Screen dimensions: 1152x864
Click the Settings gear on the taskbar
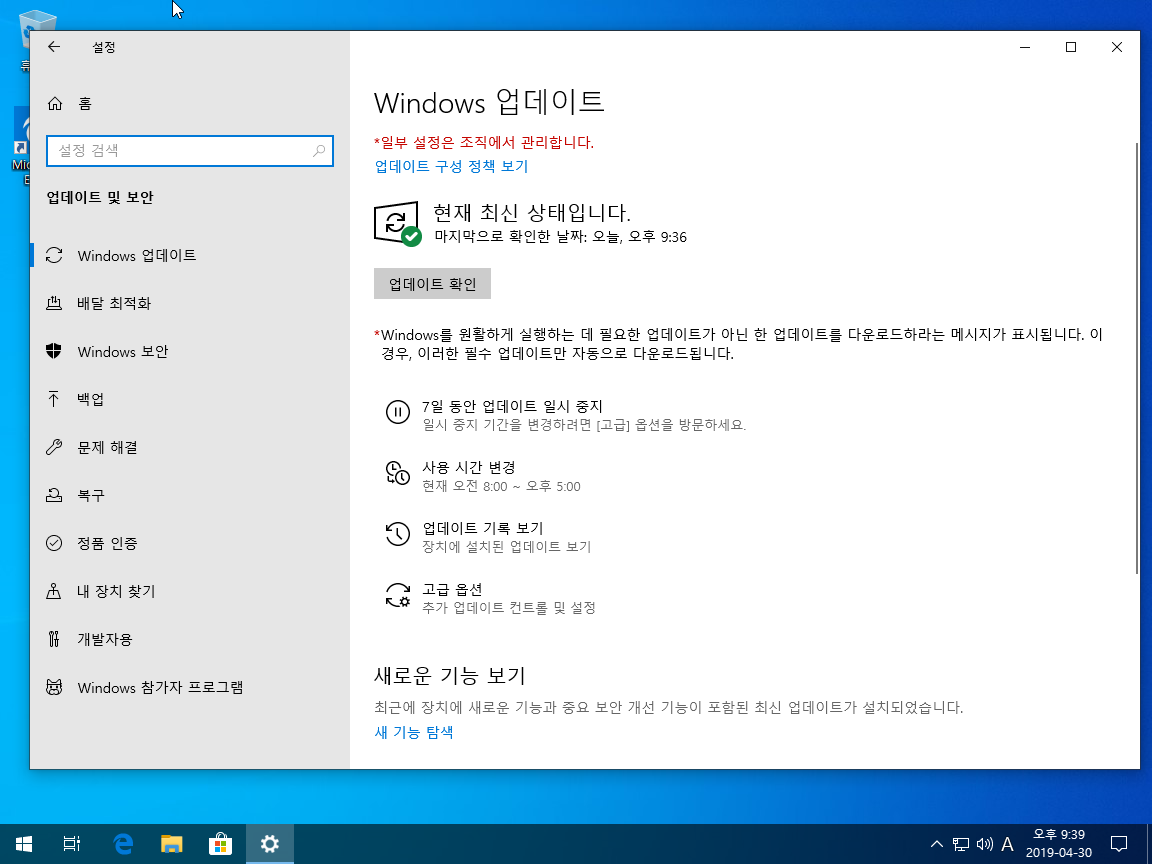point(270,844)
